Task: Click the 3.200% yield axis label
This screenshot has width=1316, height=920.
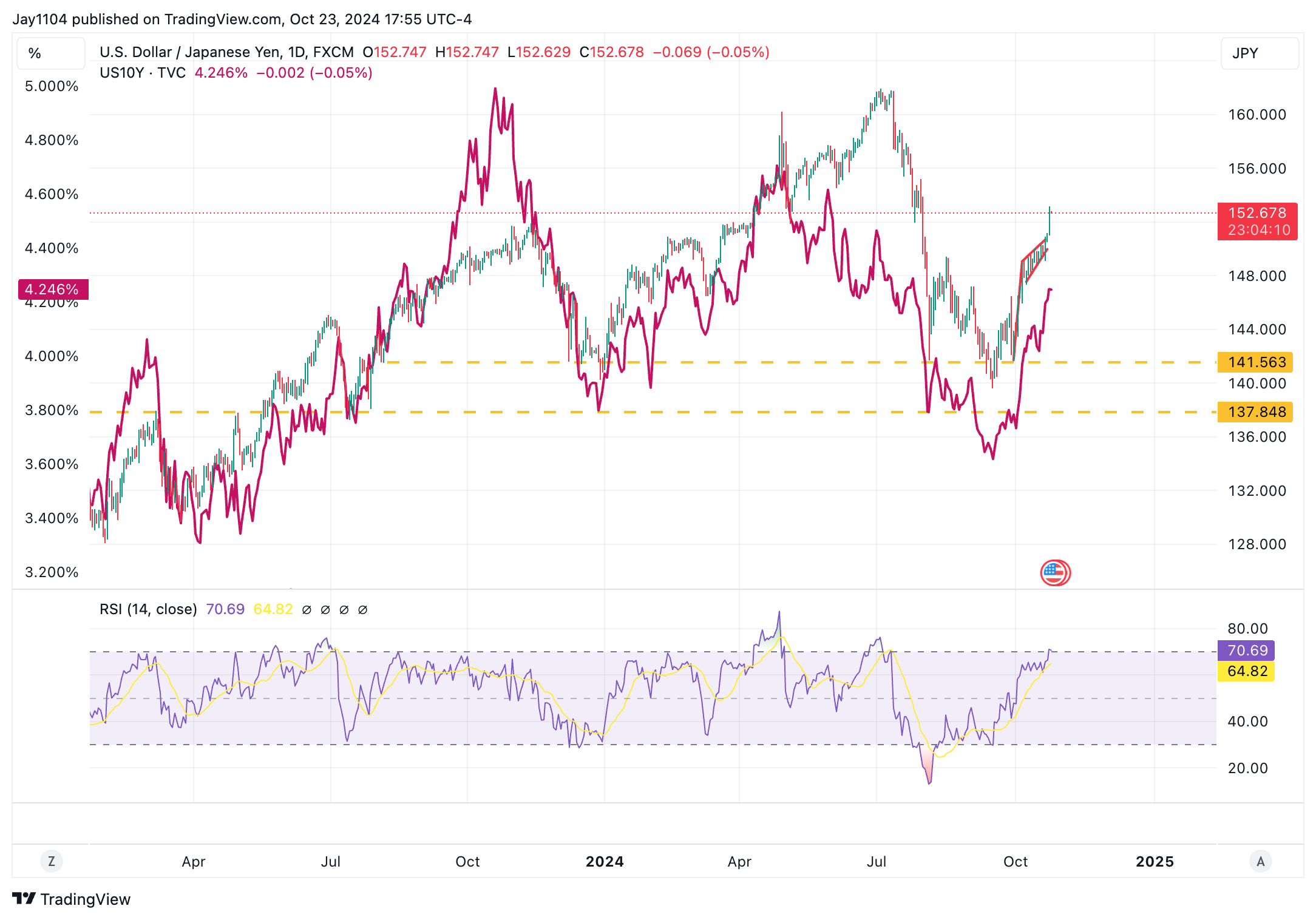Action: point(52,572)
